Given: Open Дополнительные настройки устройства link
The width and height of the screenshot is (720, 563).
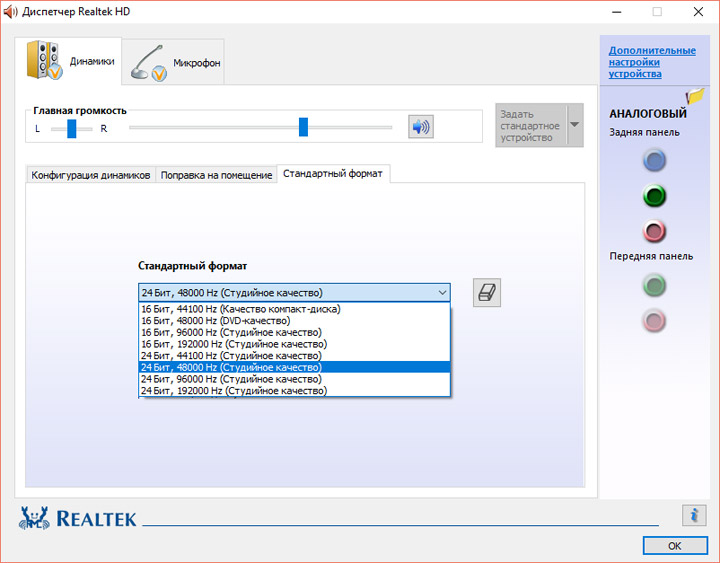Looking at the screenshot, I should click(652, 62).
